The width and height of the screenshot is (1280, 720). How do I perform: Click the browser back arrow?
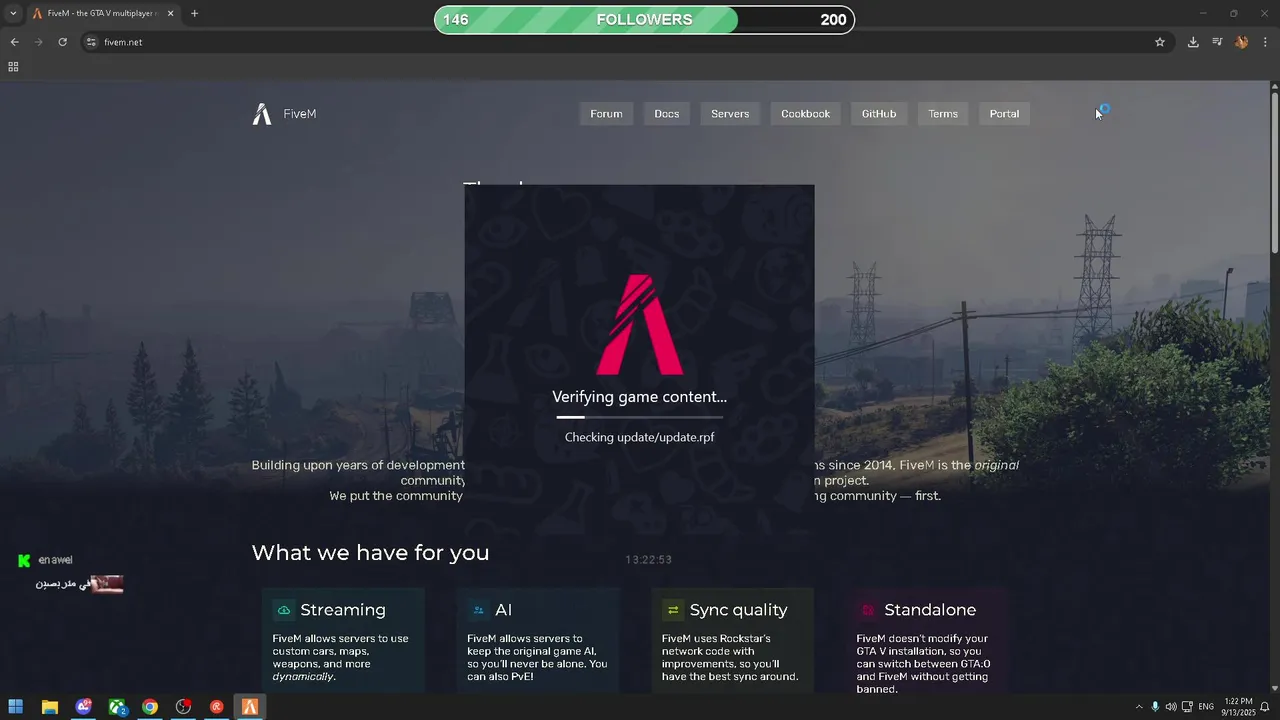click(x=14, y=42)
